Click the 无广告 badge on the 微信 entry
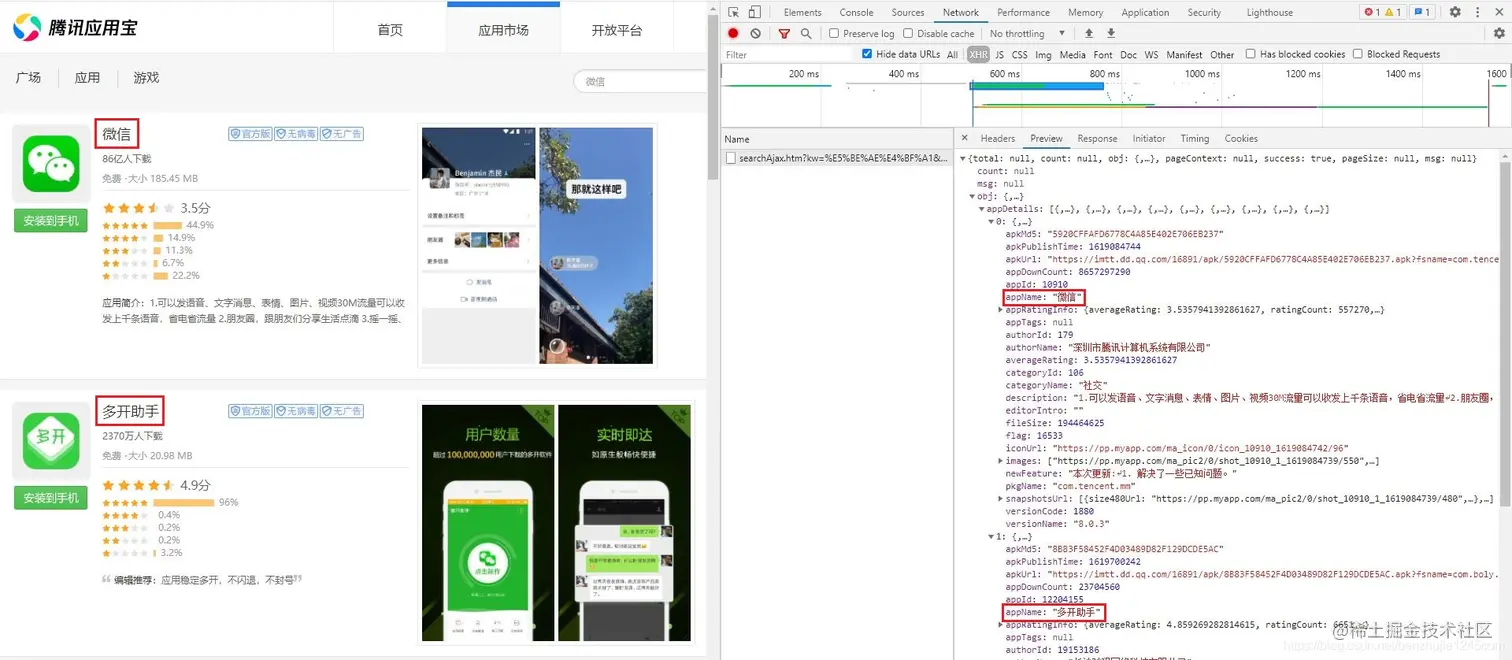 pyautogui.click(x=342, y=133)
